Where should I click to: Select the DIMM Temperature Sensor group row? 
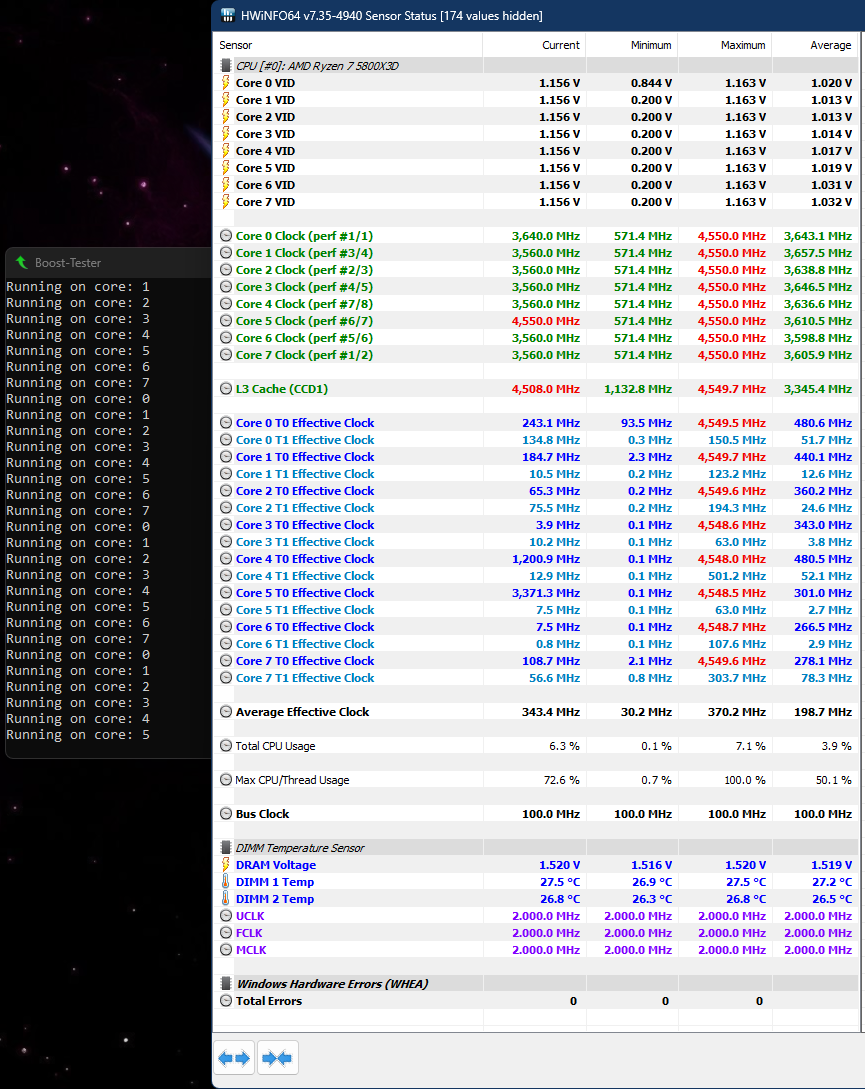pyautogui.click(x=536, y=848)
